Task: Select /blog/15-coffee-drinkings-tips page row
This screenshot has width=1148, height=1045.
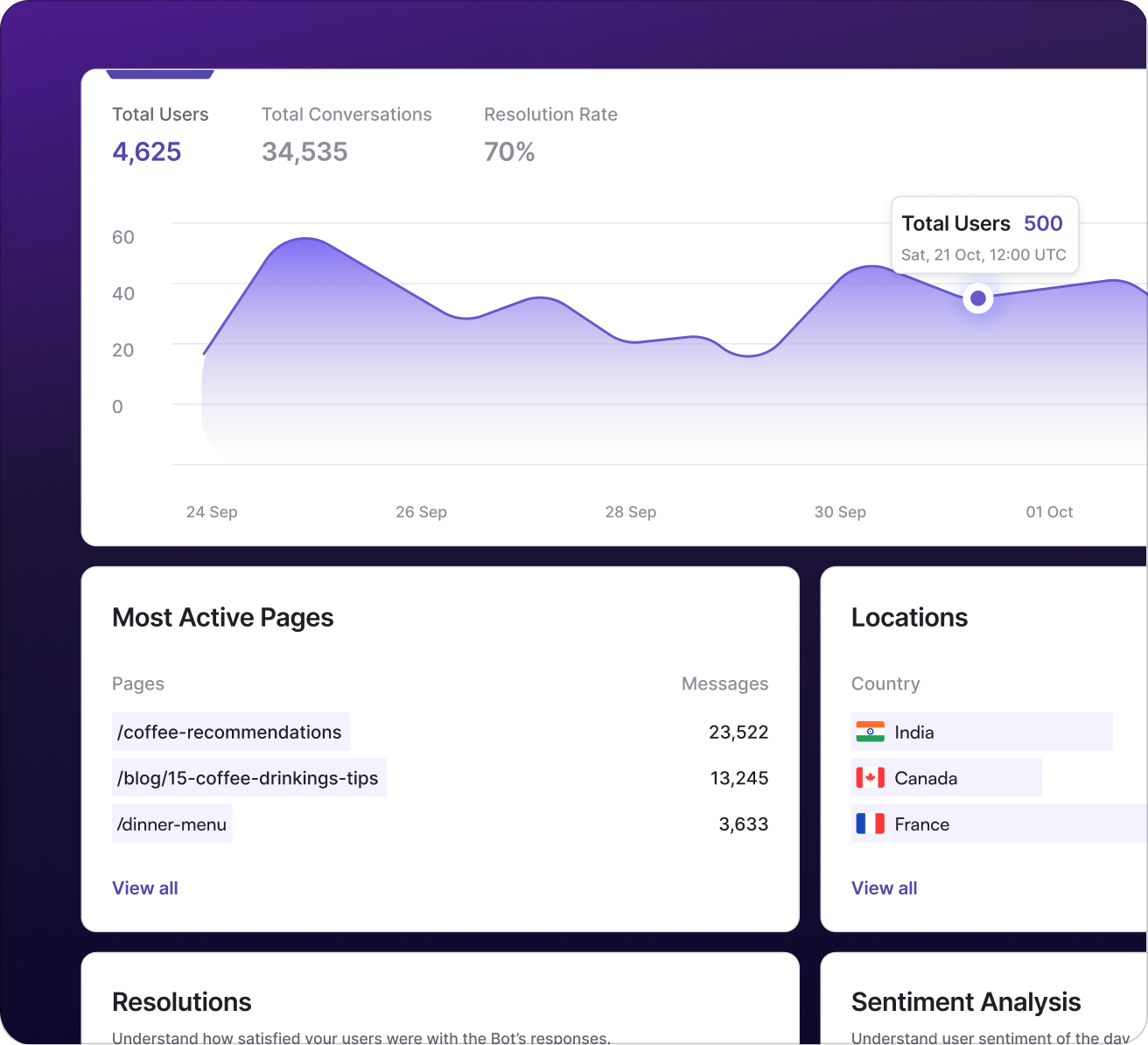Action: tap(248, 777)
